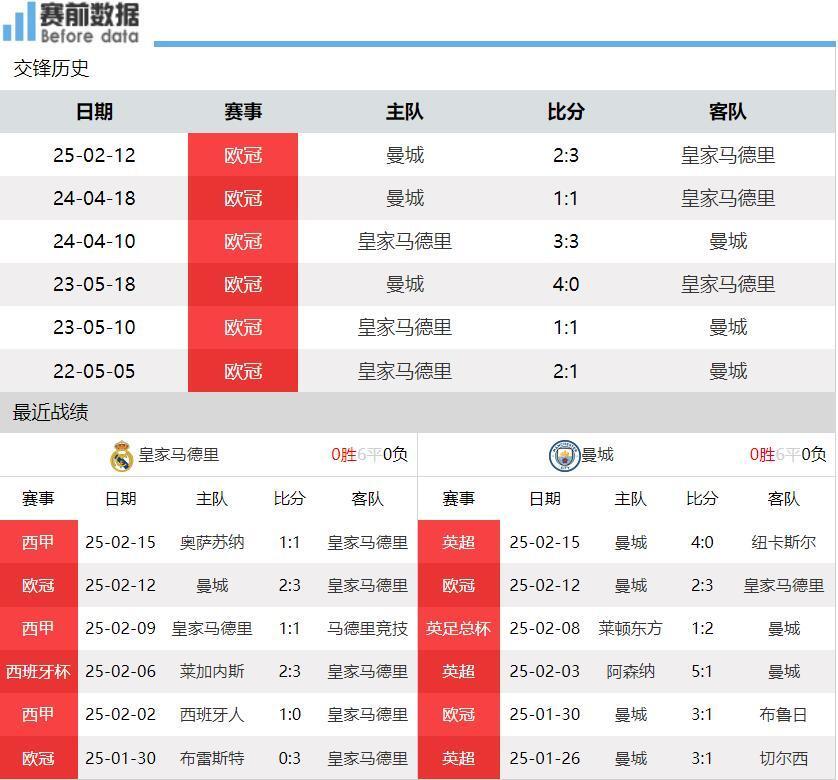Select the 最近战绩 section heading
Viewport: 838px width, 780px height.
50,412
